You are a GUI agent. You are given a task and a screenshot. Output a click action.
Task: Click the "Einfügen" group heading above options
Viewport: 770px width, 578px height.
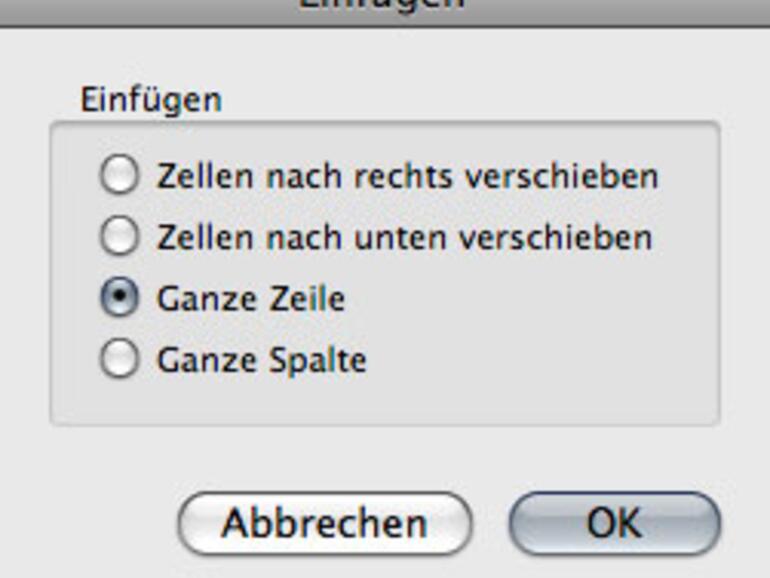(150, 100)
